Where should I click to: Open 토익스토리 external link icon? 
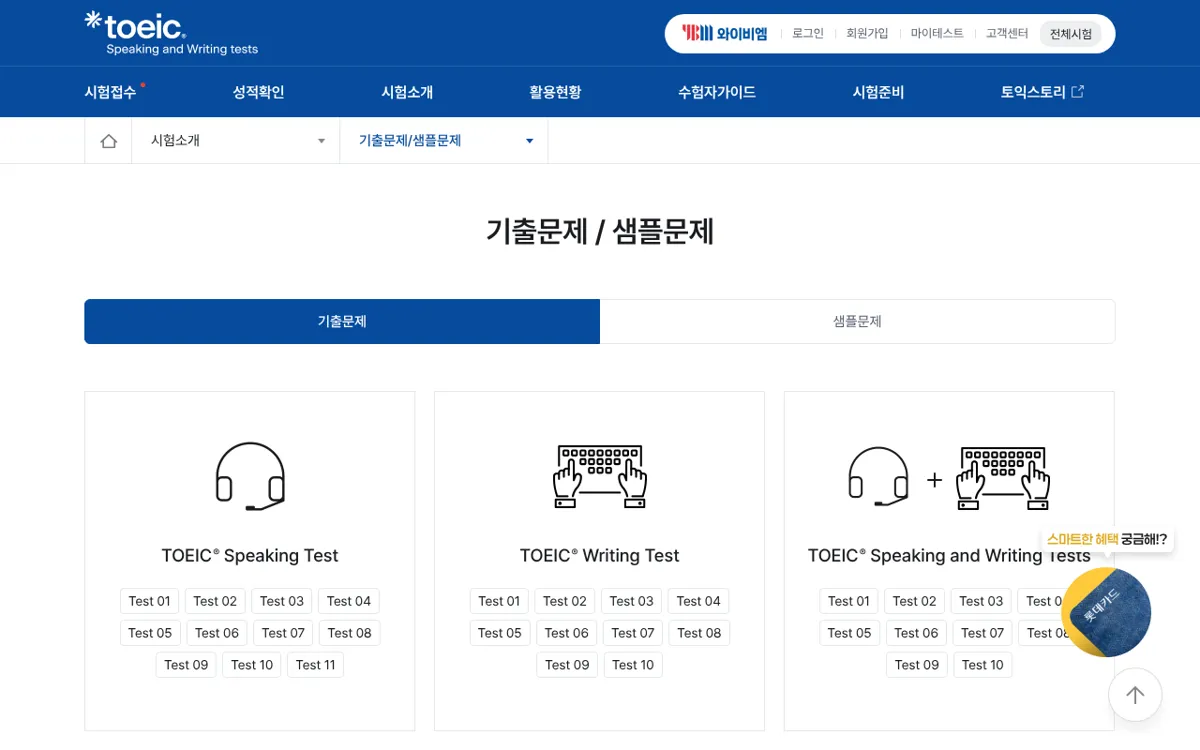pos(1077,92)
